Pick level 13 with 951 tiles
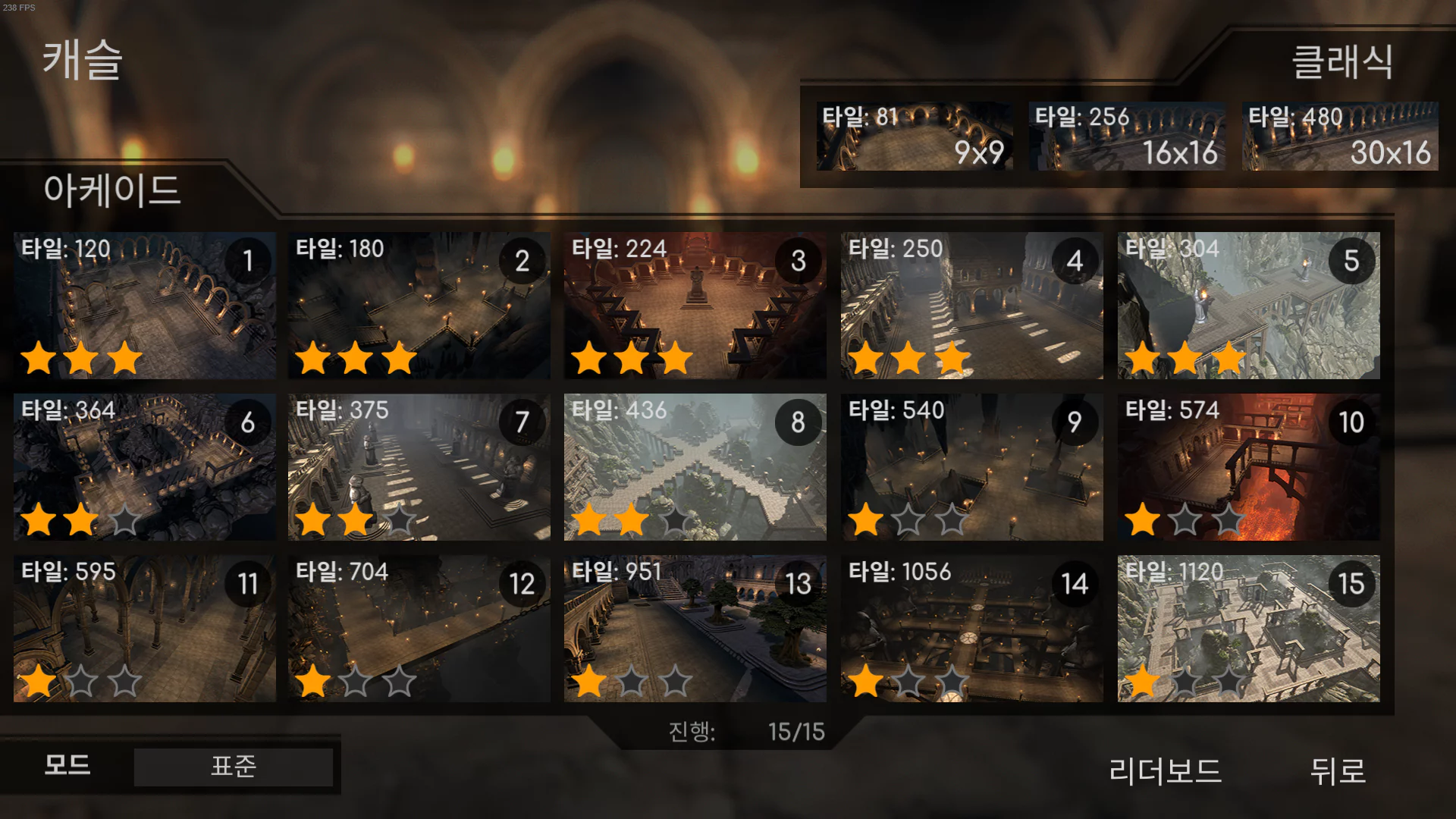The image size is (1456, 819). point(695,629)
